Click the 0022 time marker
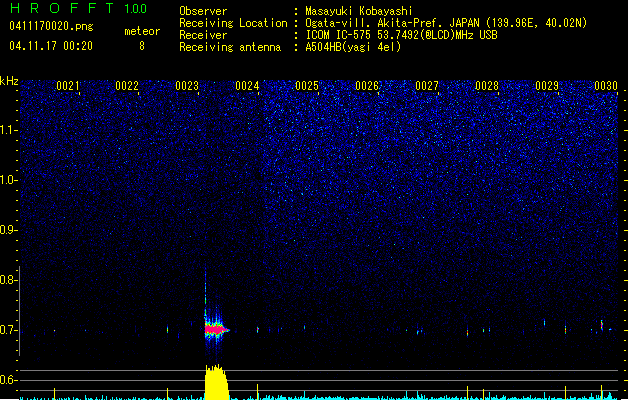Image resolution: width=629 pixels, height=400 pixels. point(127,86)
